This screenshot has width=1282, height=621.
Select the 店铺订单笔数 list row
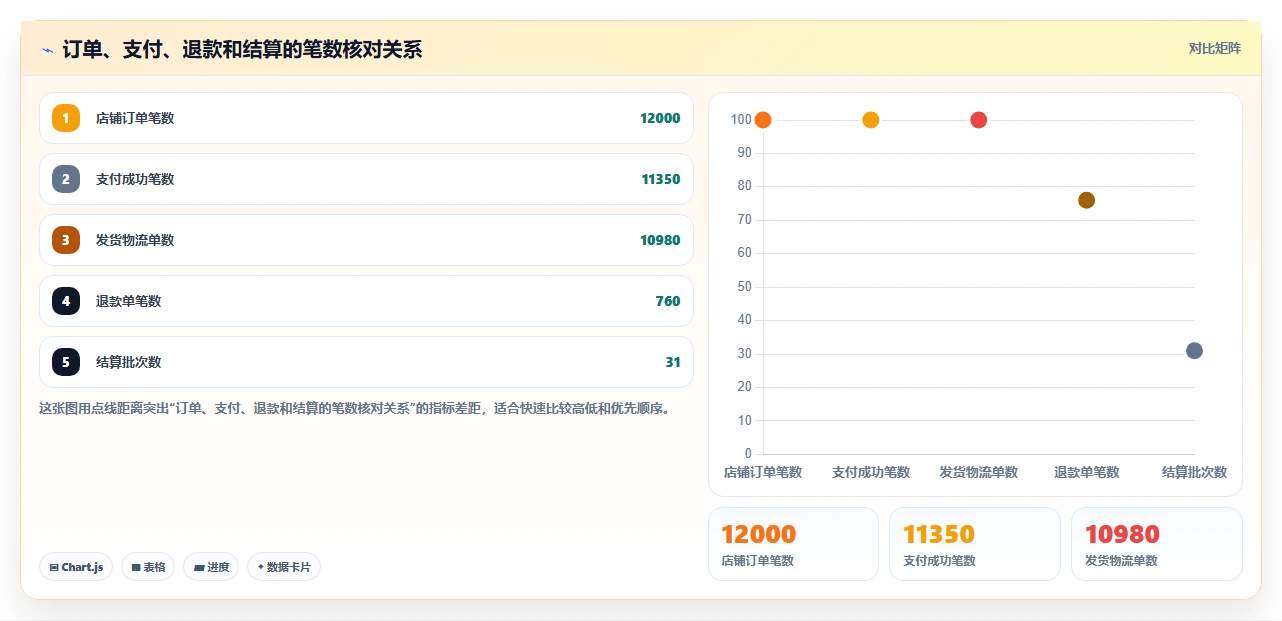coord(366,118)
